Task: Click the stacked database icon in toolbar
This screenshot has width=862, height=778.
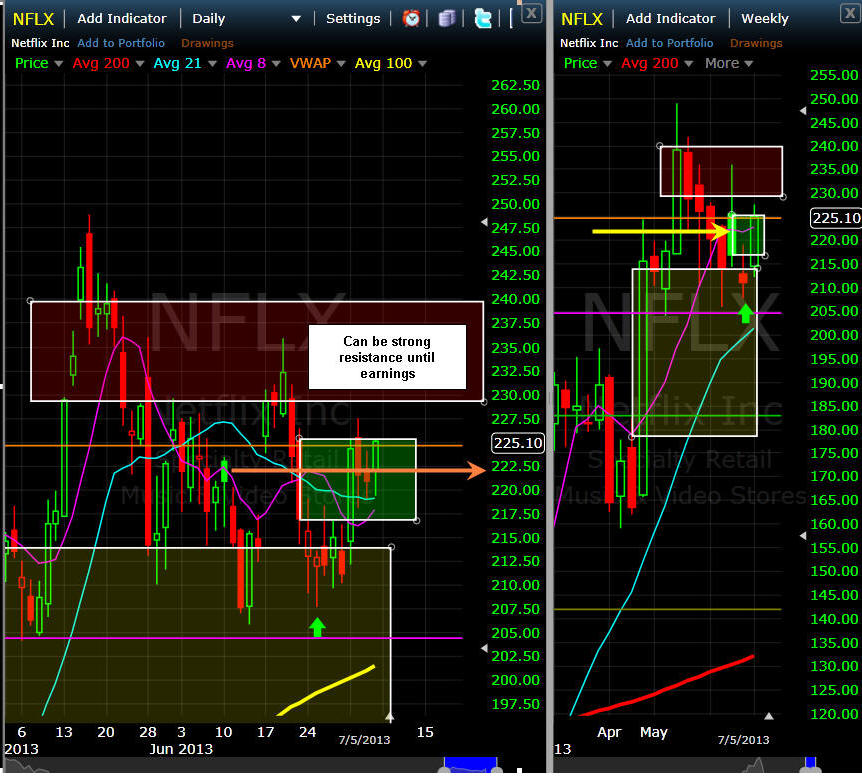Action: click(x=446, y=19)
